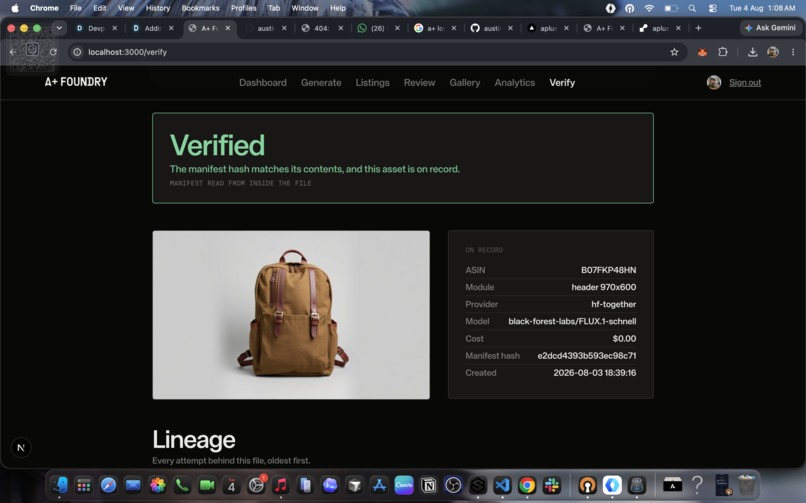Click the Sign out link
This screenshot has height=503, width=806.
click(745, 83)
